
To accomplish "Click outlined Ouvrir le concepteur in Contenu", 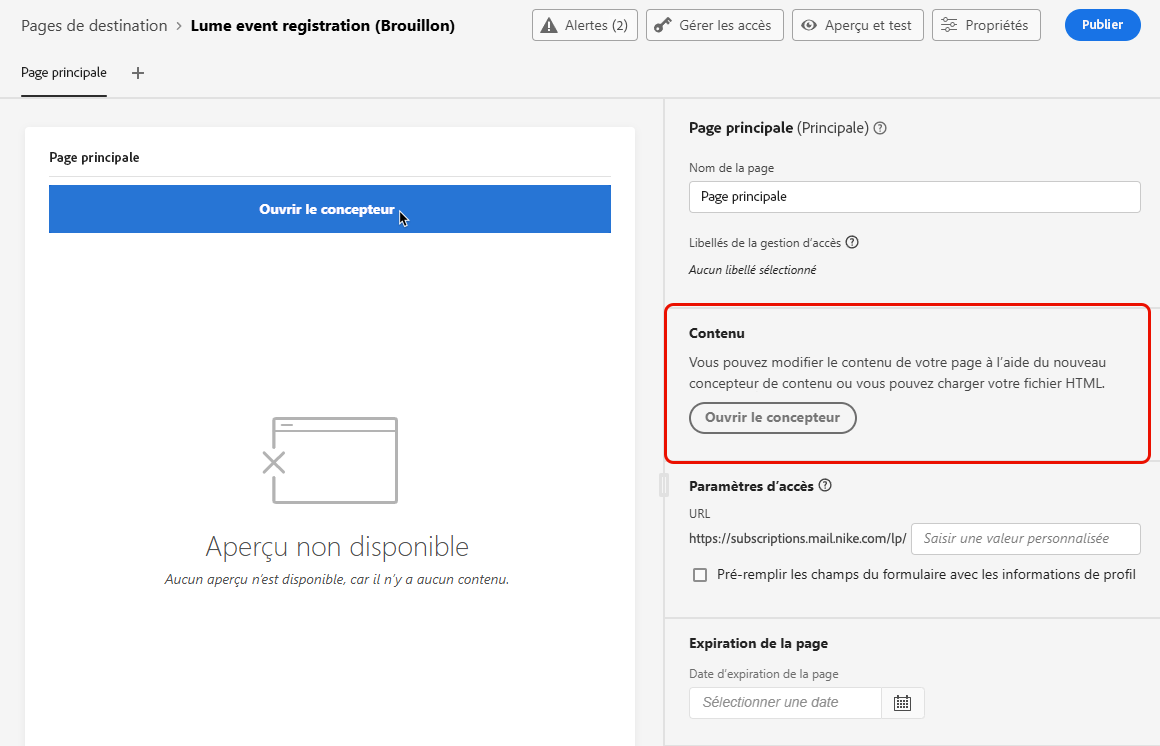I will [772, 418].
